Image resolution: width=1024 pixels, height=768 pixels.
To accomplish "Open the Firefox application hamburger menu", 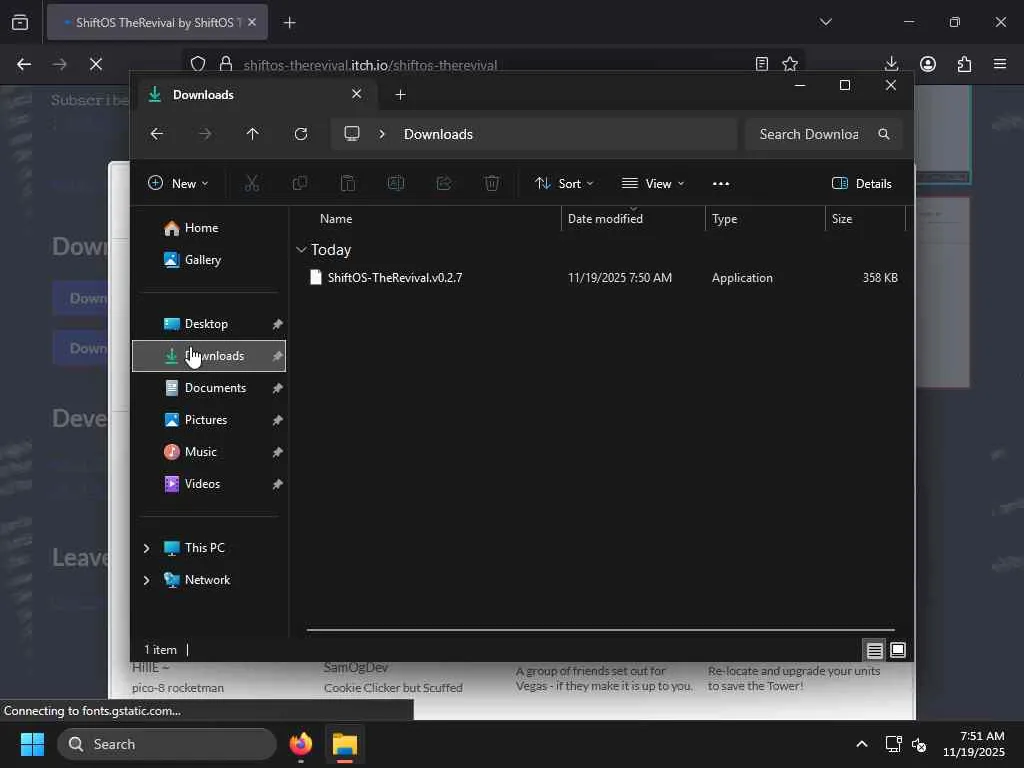I will click(x=1000, y=64).
